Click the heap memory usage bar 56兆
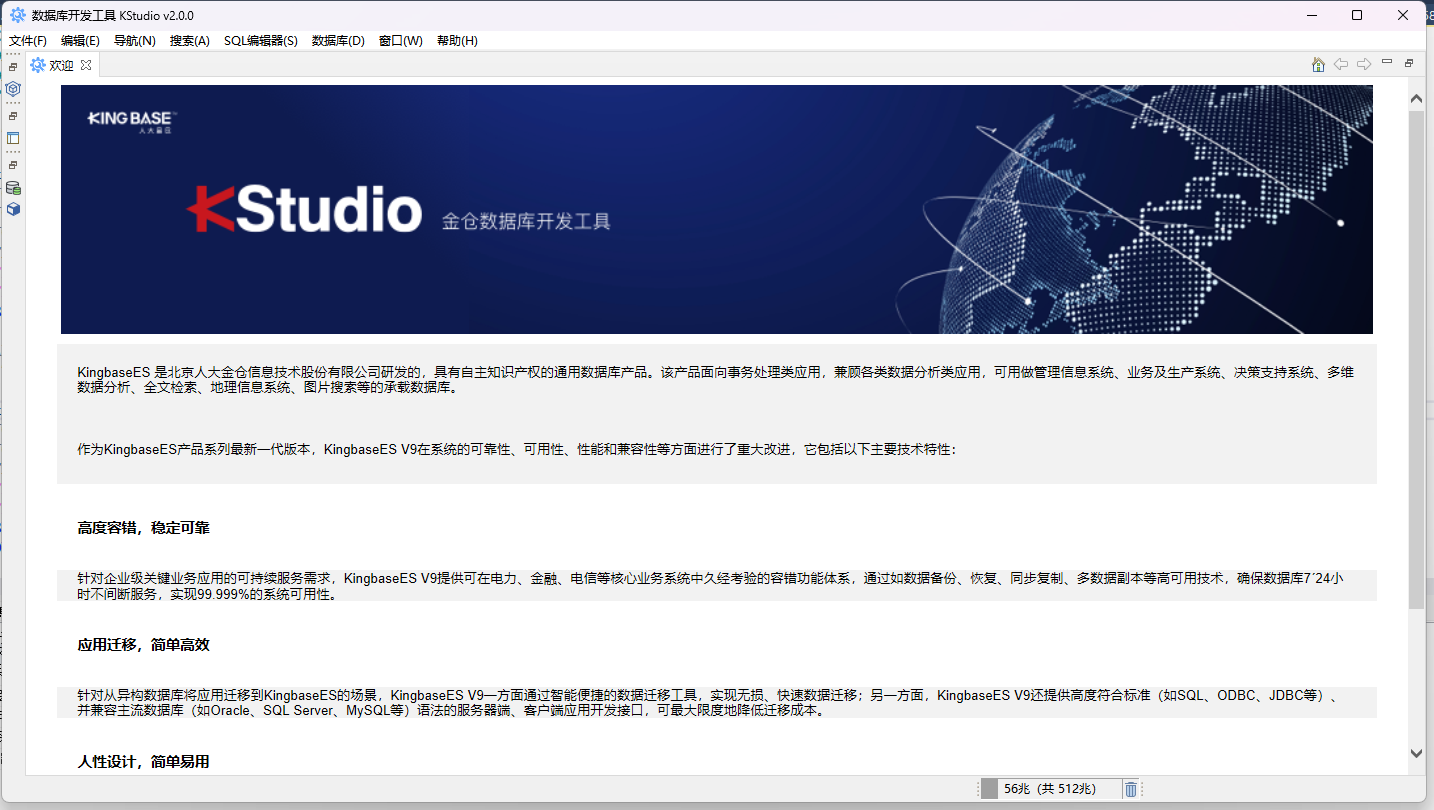The width and height of the screenshot is (1434, 810). pos(1049,789)
